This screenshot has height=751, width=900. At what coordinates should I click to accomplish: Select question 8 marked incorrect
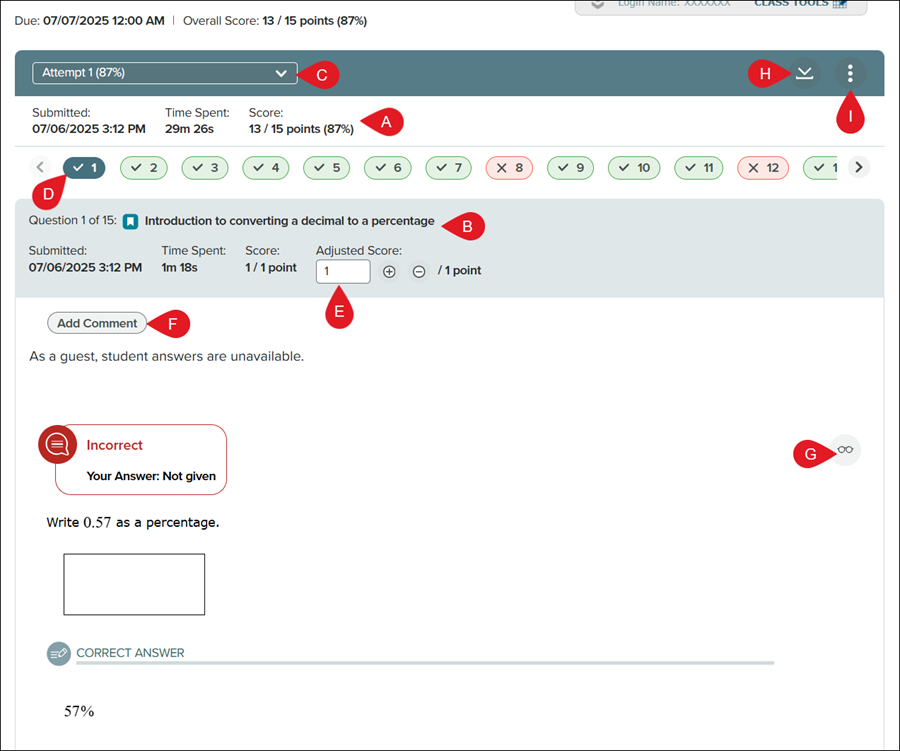[x=510, y=168]
